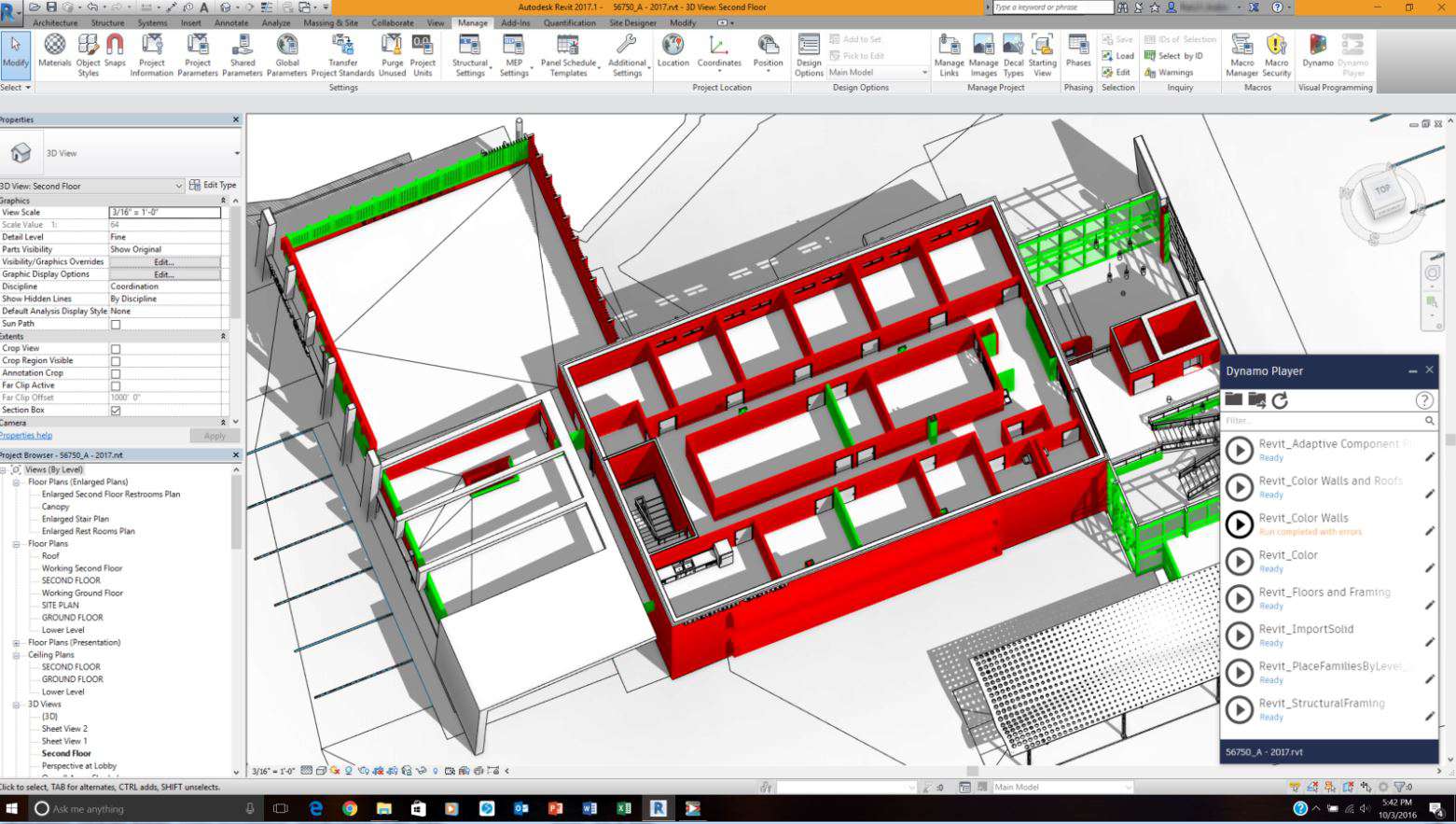Open the Add-Ins ribbon tab
Screen dimensions: 1456x824
(515, 22)
